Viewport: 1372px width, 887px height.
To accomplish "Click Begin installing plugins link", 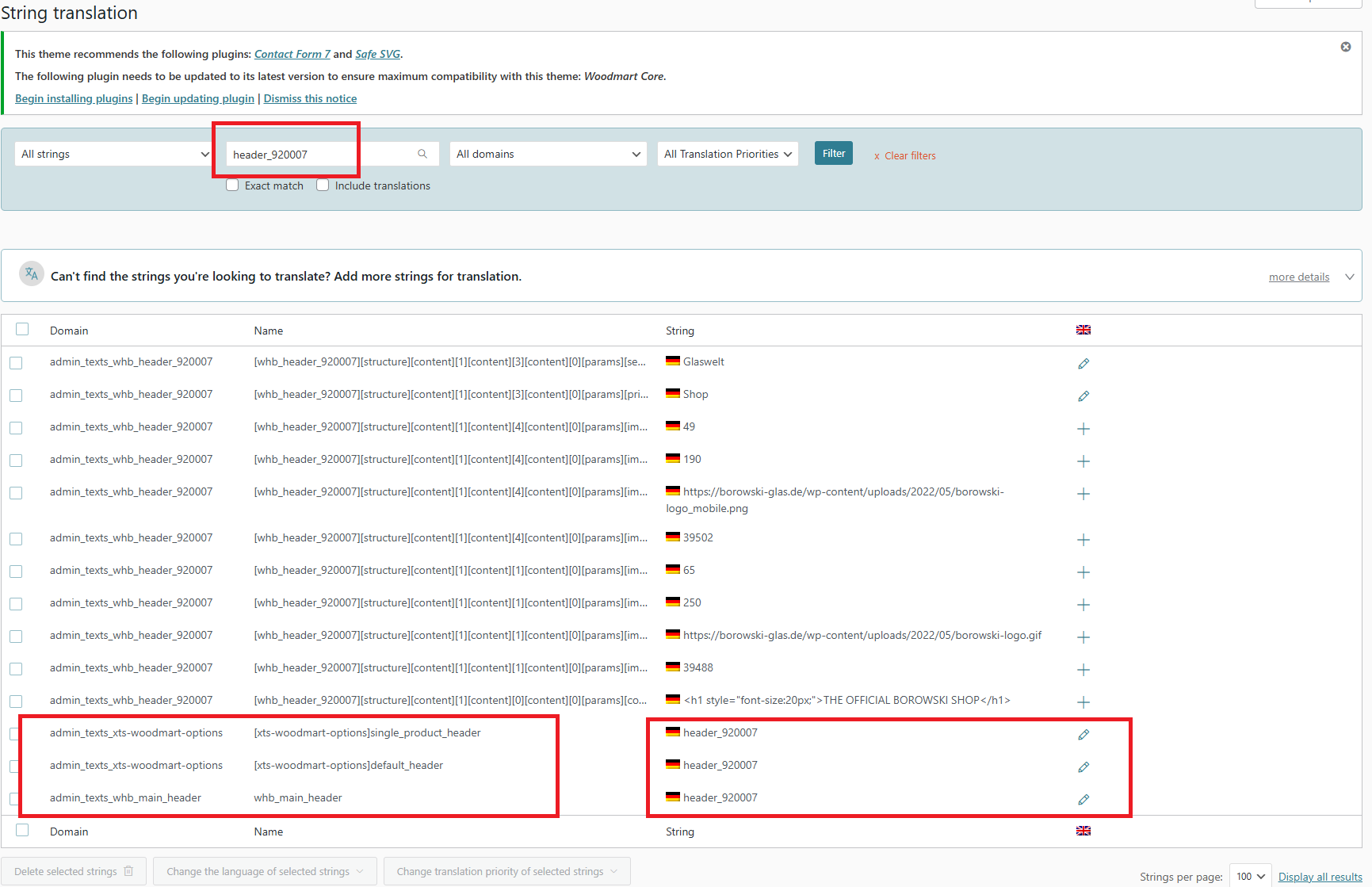I will pos(74,98).
